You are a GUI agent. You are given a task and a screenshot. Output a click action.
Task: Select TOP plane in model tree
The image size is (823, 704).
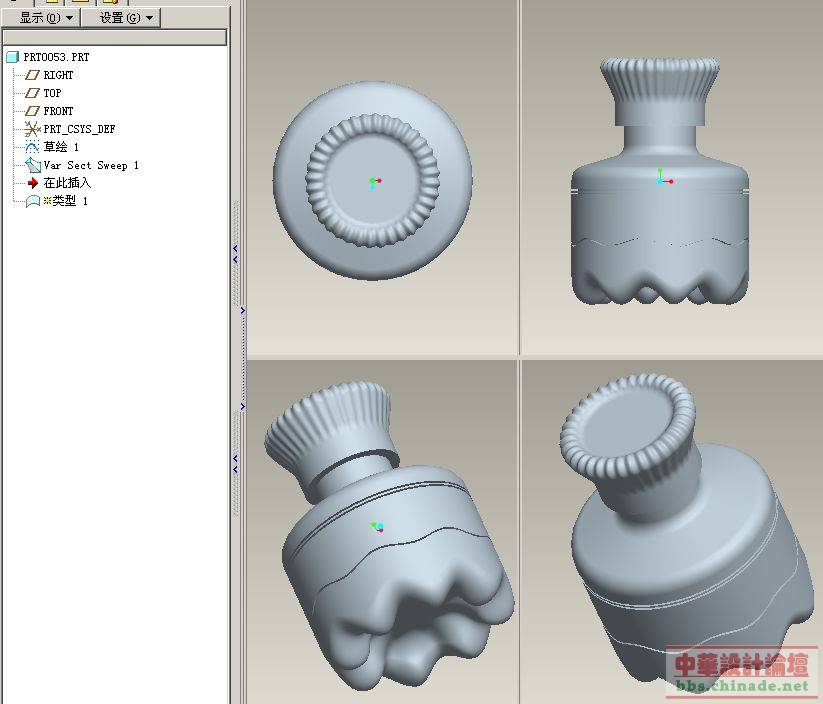tap(52, 93)
